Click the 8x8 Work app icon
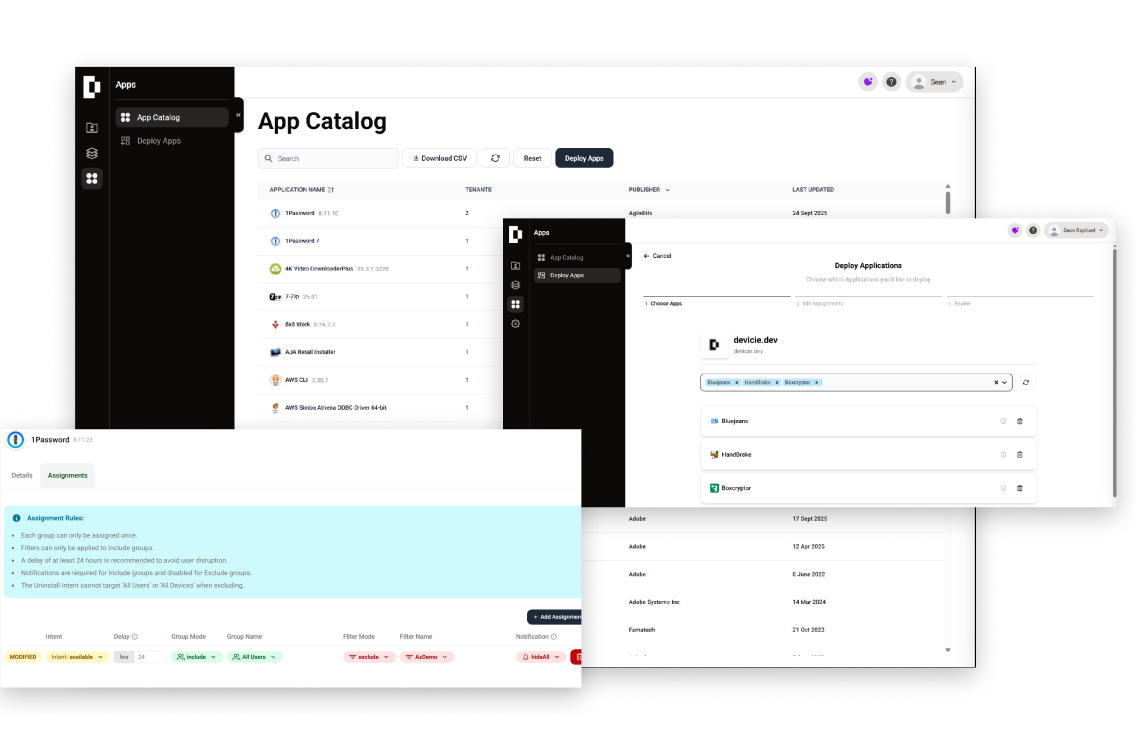1136x754 pixels. tap(275, 324)
